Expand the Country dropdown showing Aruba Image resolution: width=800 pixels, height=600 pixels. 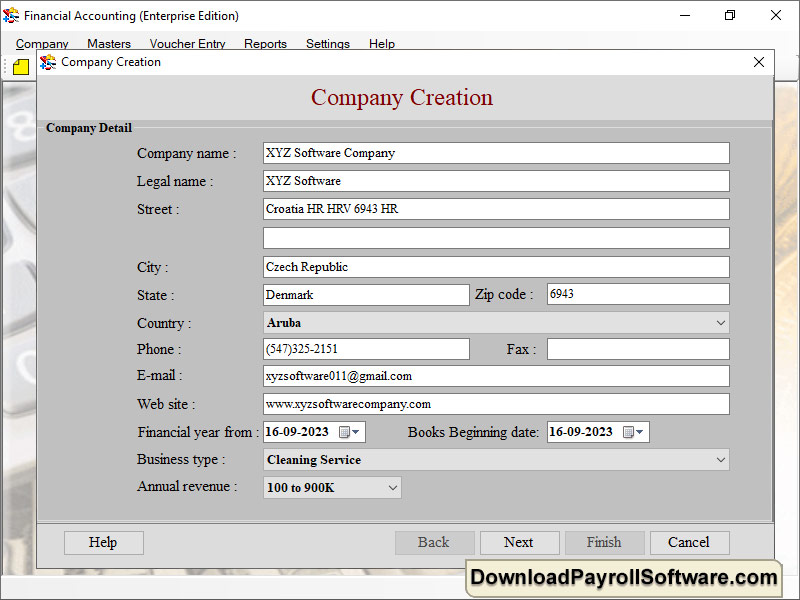pyautogui.click(x=721, y=323)
